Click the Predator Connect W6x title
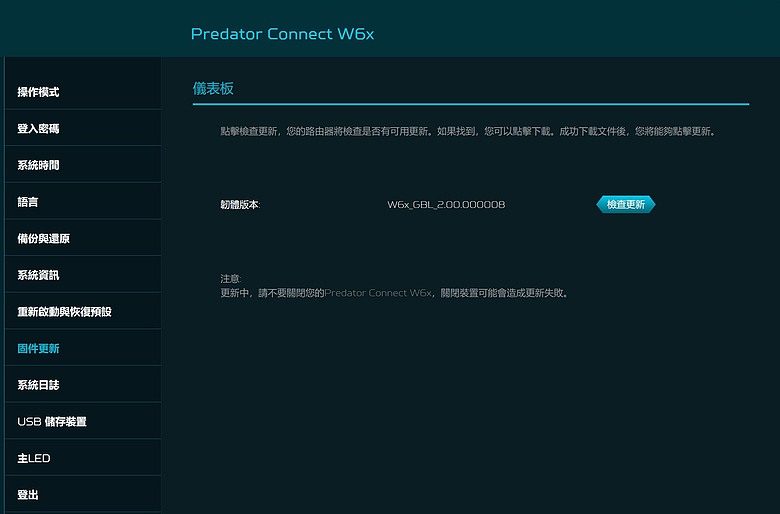Image resolution: width=780 pixels, height=514 pixels. (282, 34)
